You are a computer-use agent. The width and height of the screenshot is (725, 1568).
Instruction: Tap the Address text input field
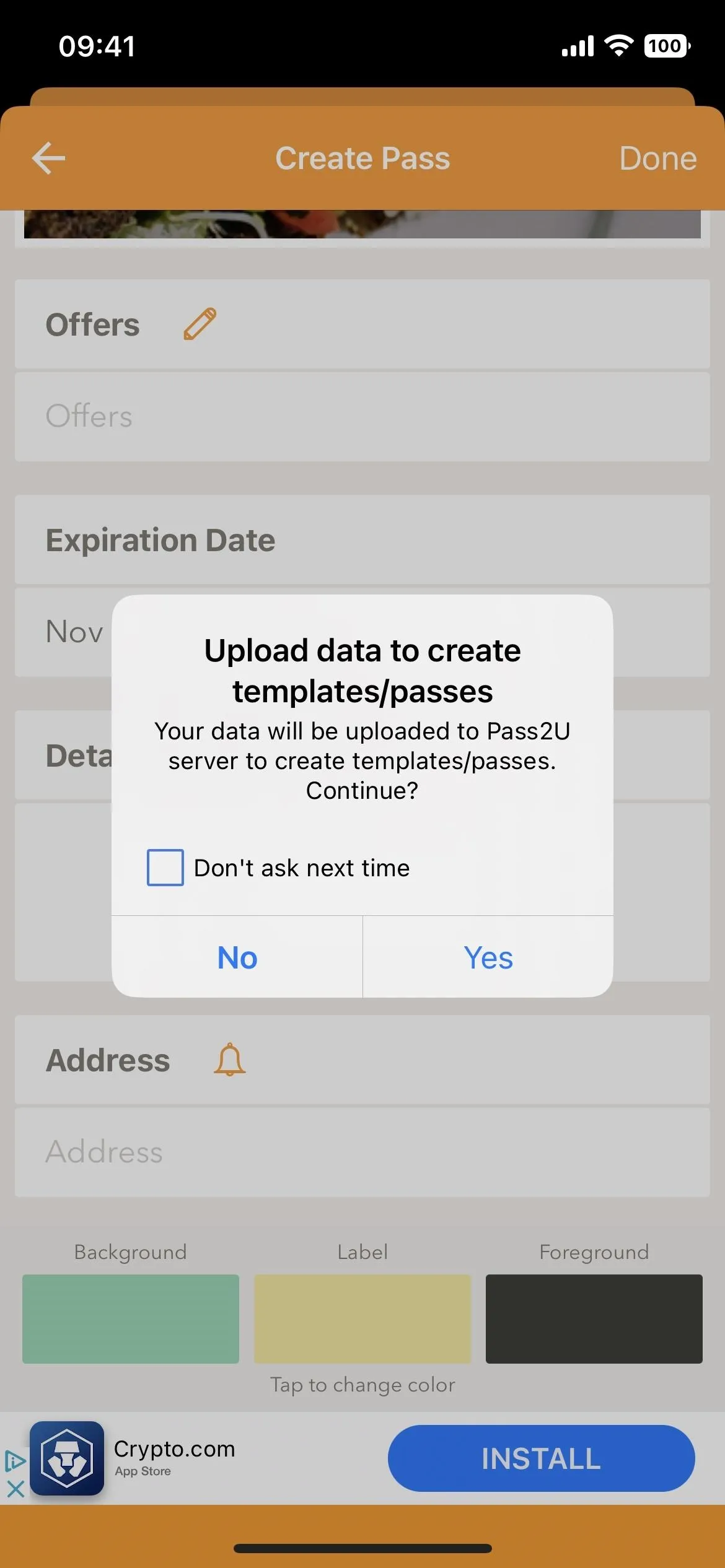[x=362, y=1152]
